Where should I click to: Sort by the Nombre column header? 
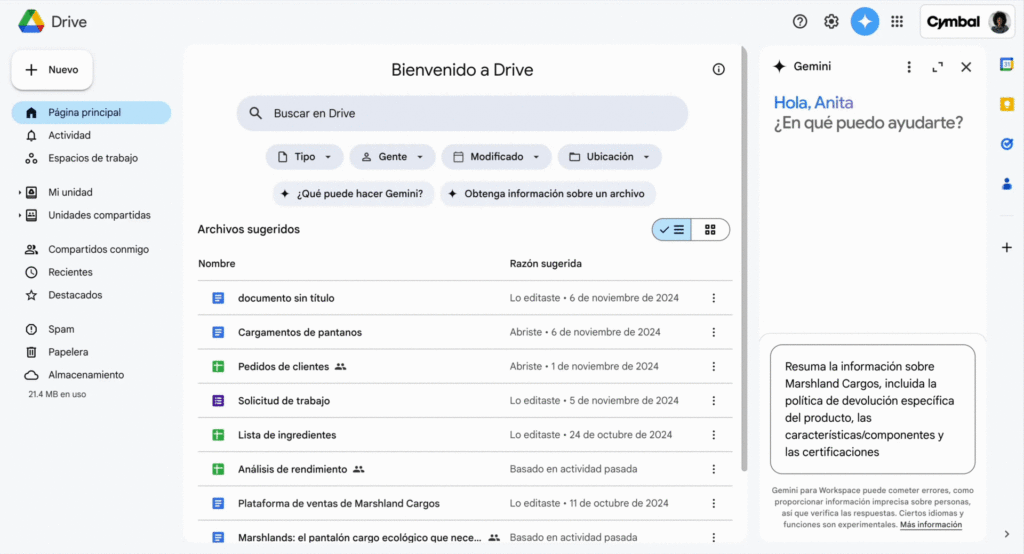point(217,264)
